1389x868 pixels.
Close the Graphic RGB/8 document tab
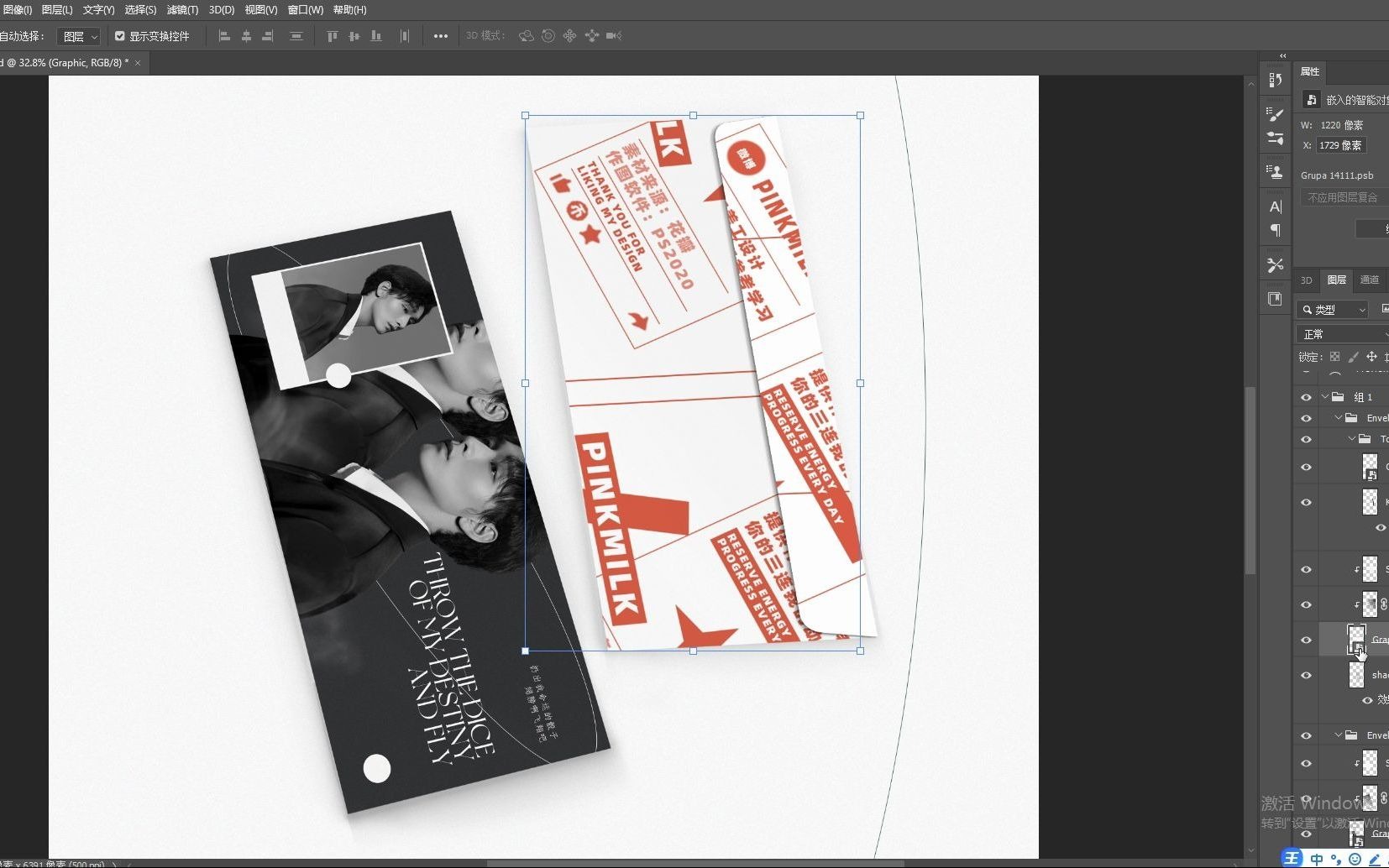(138, 63)
